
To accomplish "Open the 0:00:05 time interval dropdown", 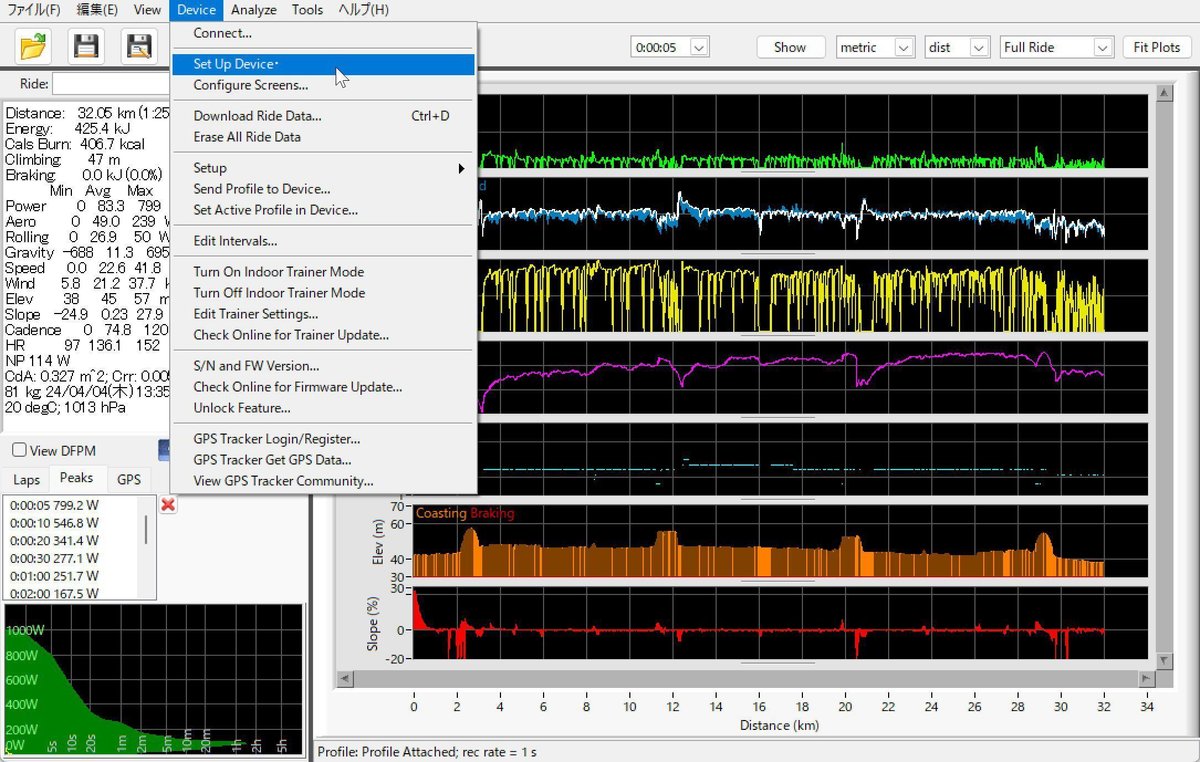I will (699, 47).
